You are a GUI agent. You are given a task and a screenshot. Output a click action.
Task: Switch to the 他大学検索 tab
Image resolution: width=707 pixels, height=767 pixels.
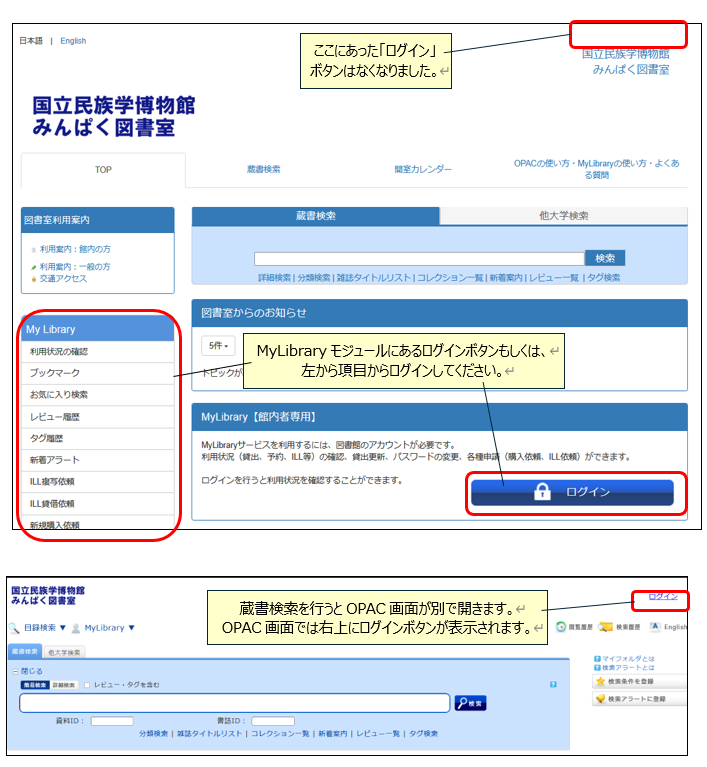point(563,216)
